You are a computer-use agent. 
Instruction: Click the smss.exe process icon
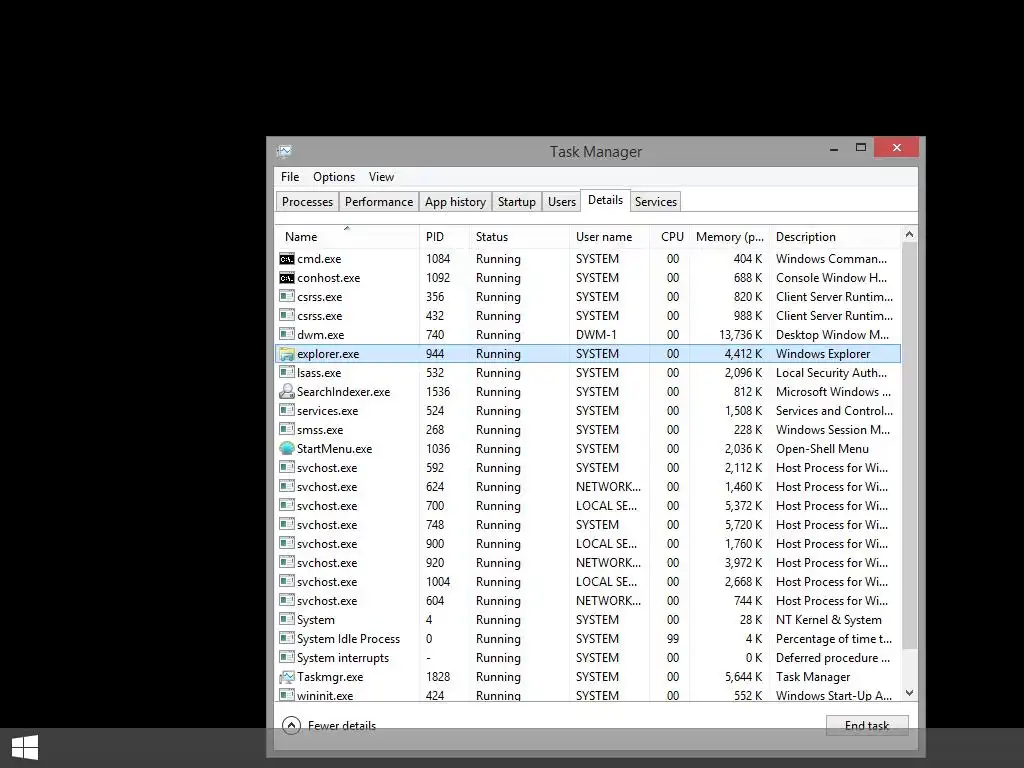(x=287, y=430)
